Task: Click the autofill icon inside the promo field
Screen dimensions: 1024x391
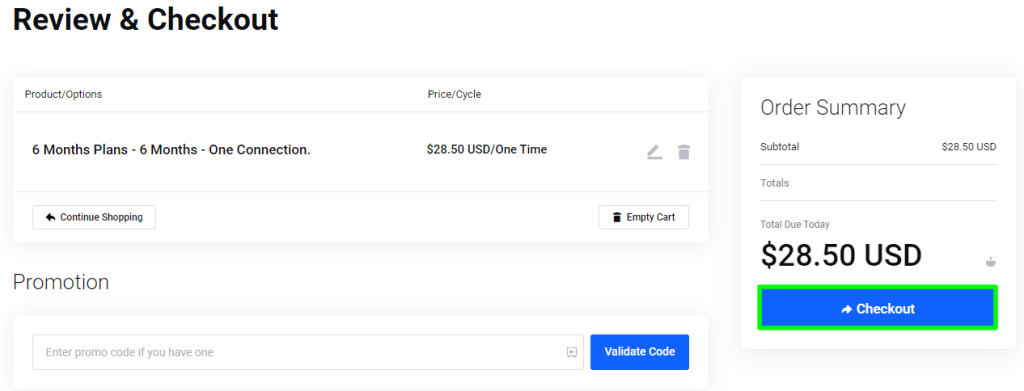Action: 571,352
